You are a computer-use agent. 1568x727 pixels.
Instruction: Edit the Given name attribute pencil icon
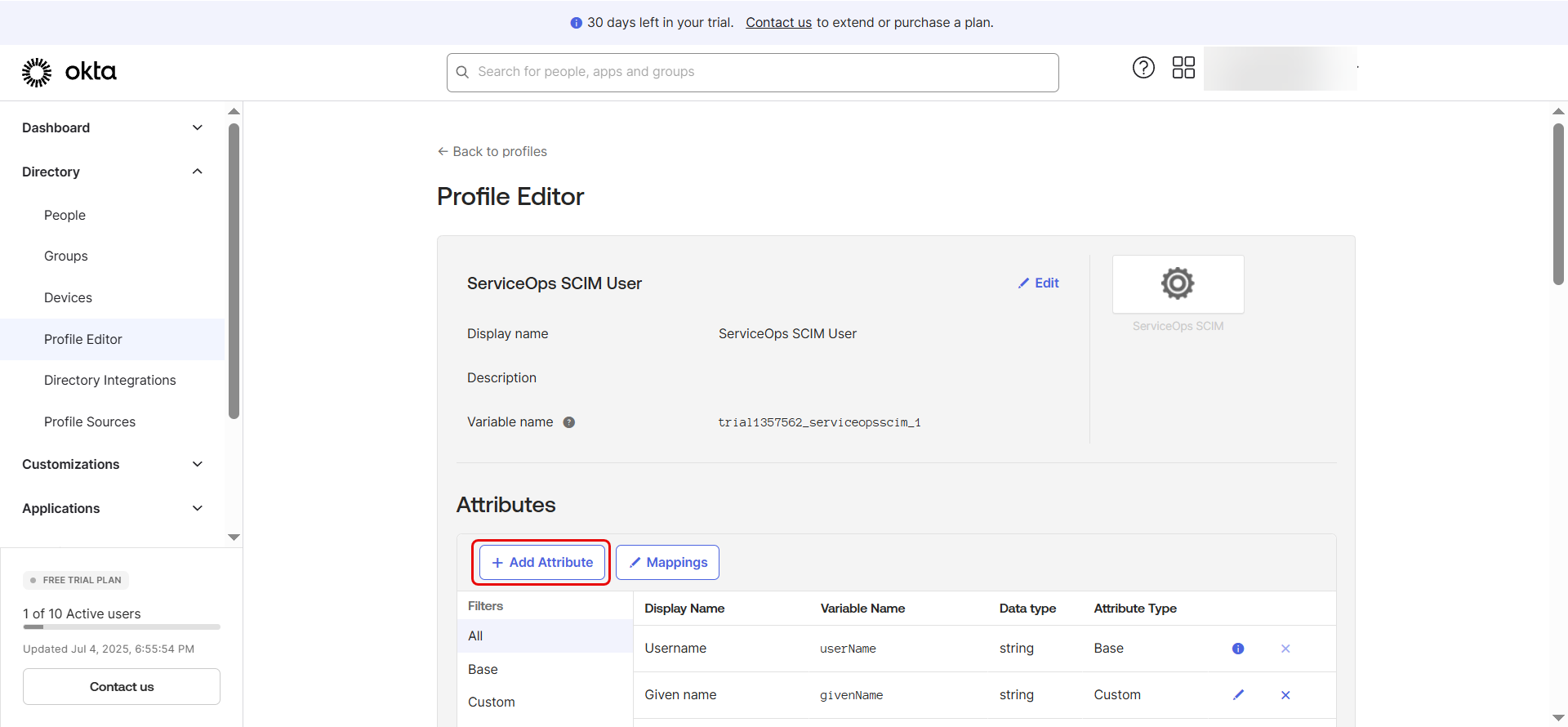[x=1238, y=695]
